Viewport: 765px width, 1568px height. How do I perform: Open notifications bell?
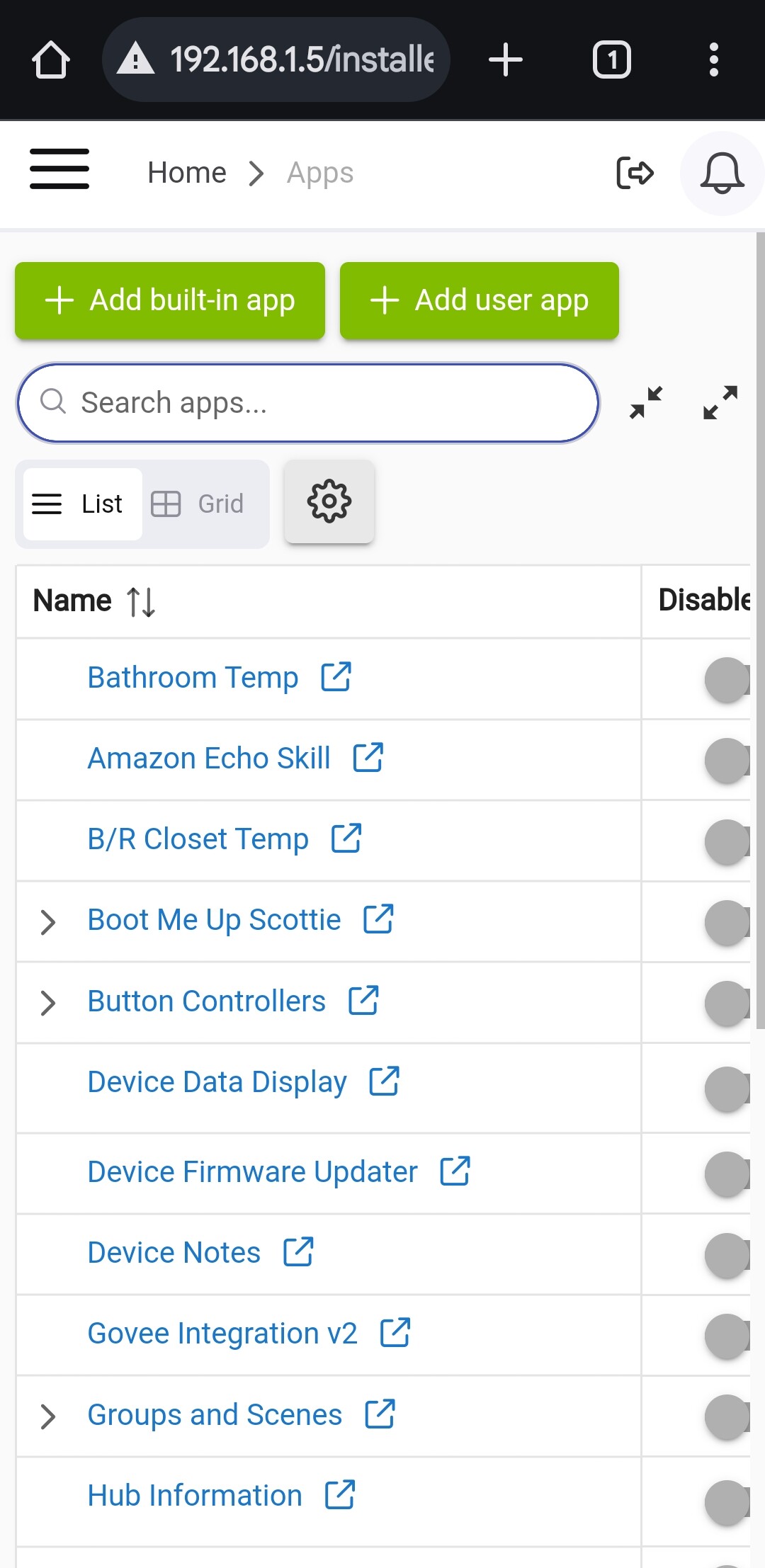click(x=721, y=173)
